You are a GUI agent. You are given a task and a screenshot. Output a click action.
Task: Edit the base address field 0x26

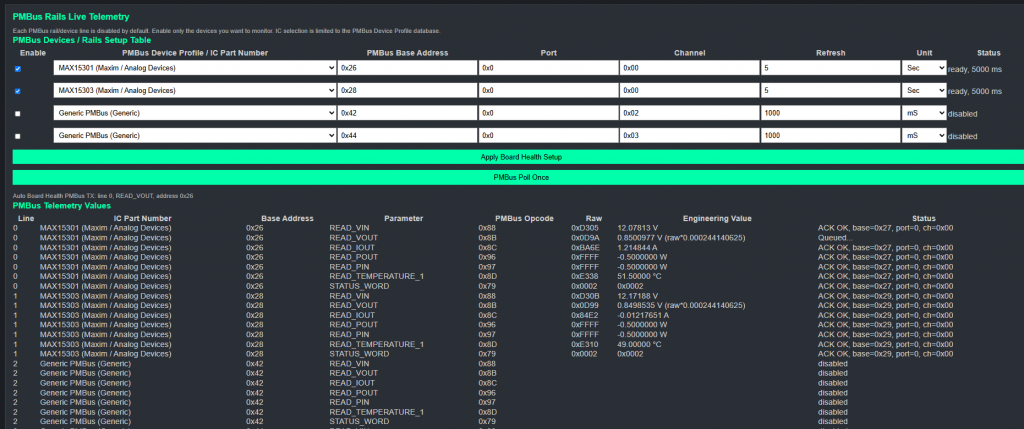(408, 68)
